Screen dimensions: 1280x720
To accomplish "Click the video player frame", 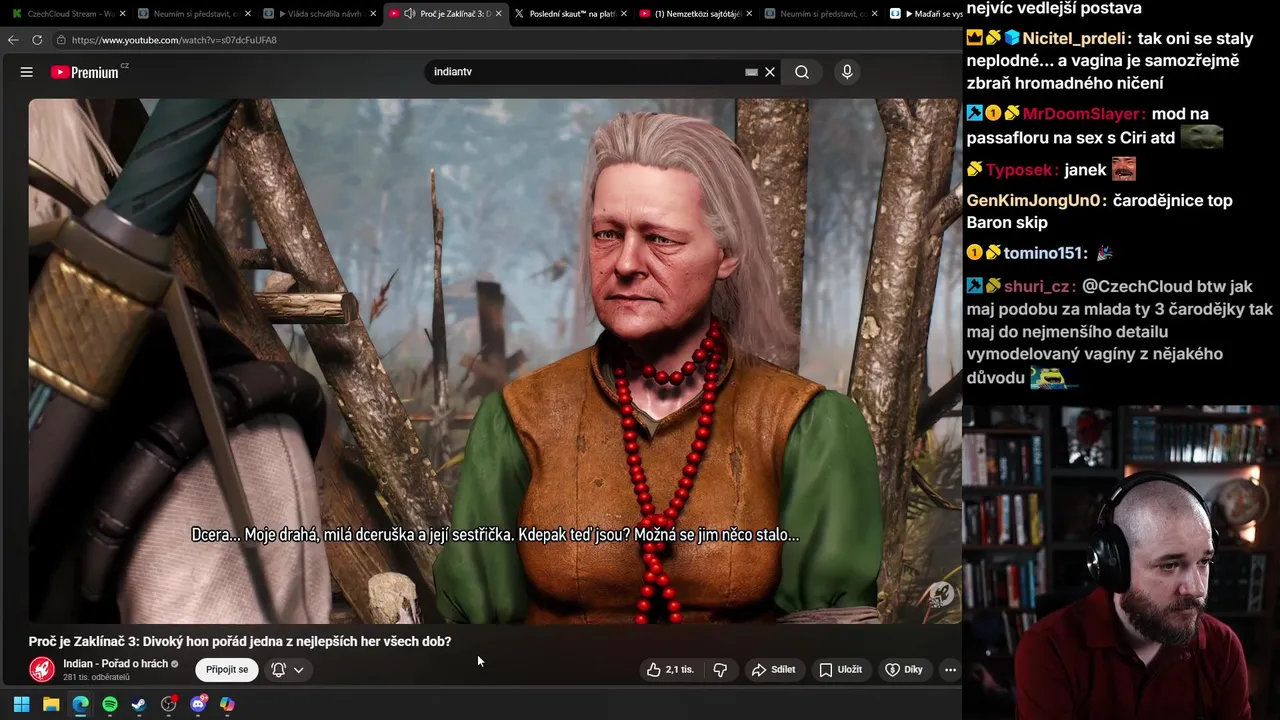I will point(495,361).
